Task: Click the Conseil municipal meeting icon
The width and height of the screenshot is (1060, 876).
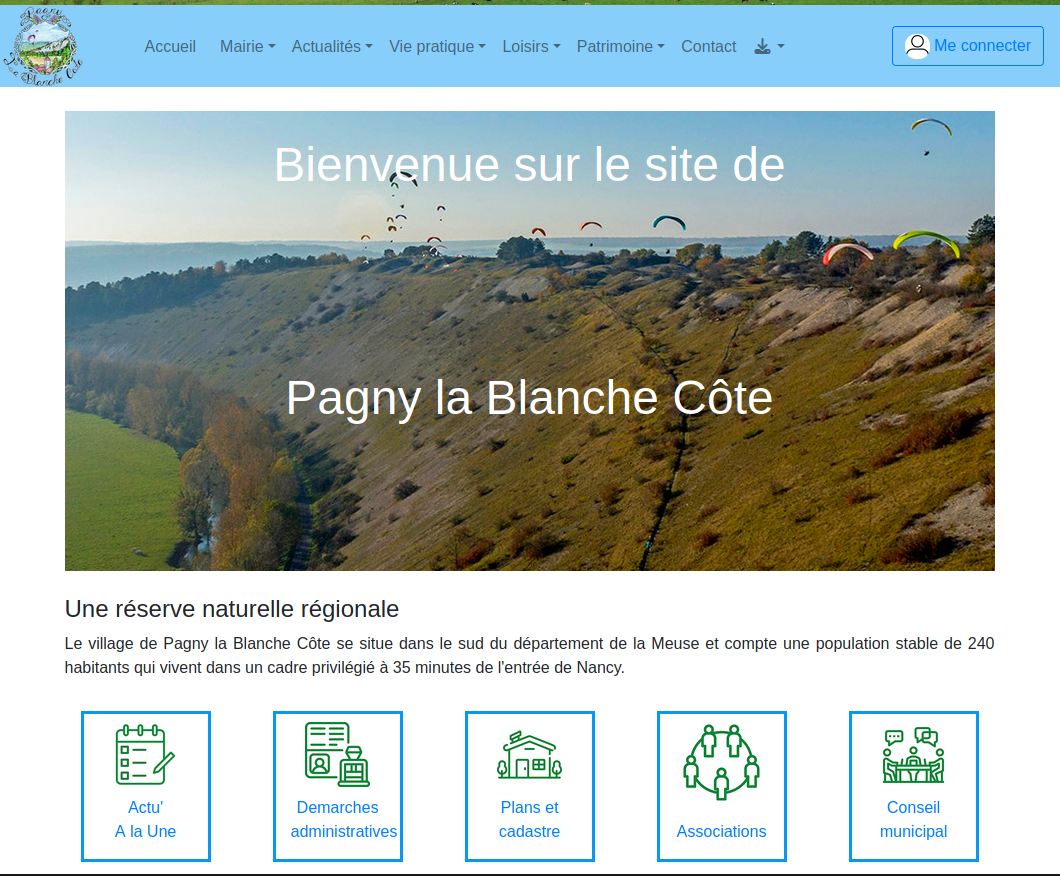Action: (x=914, y=754)
